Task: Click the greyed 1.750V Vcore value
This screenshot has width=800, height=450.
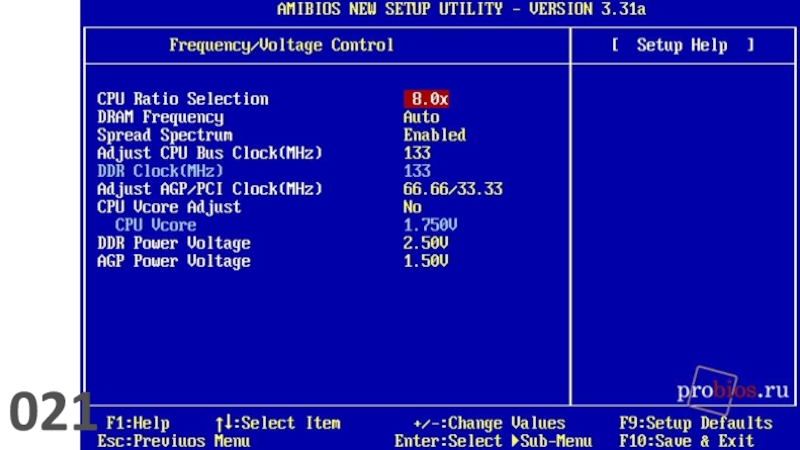Action: pyautogui.click(x=430, y=225)
